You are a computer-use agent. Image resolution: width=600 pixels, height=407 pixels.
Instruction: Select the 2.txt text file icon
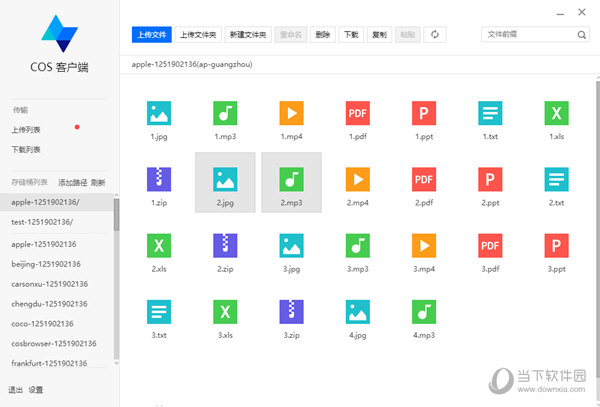pyautogui.click(x=557, y=179)
